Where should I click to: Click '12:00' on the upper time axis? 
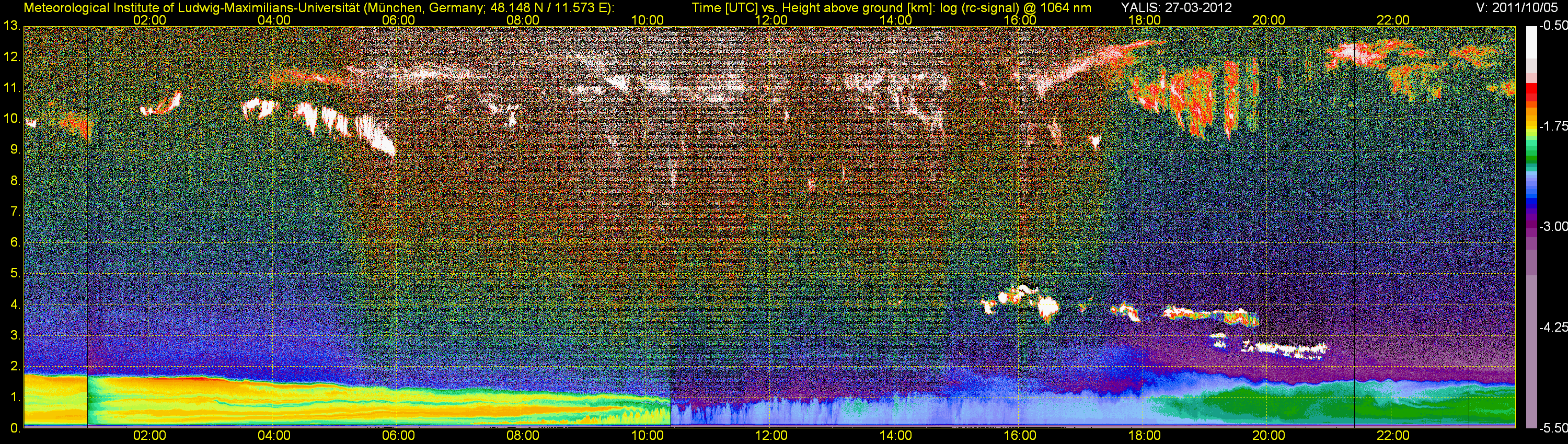(771, 20)
